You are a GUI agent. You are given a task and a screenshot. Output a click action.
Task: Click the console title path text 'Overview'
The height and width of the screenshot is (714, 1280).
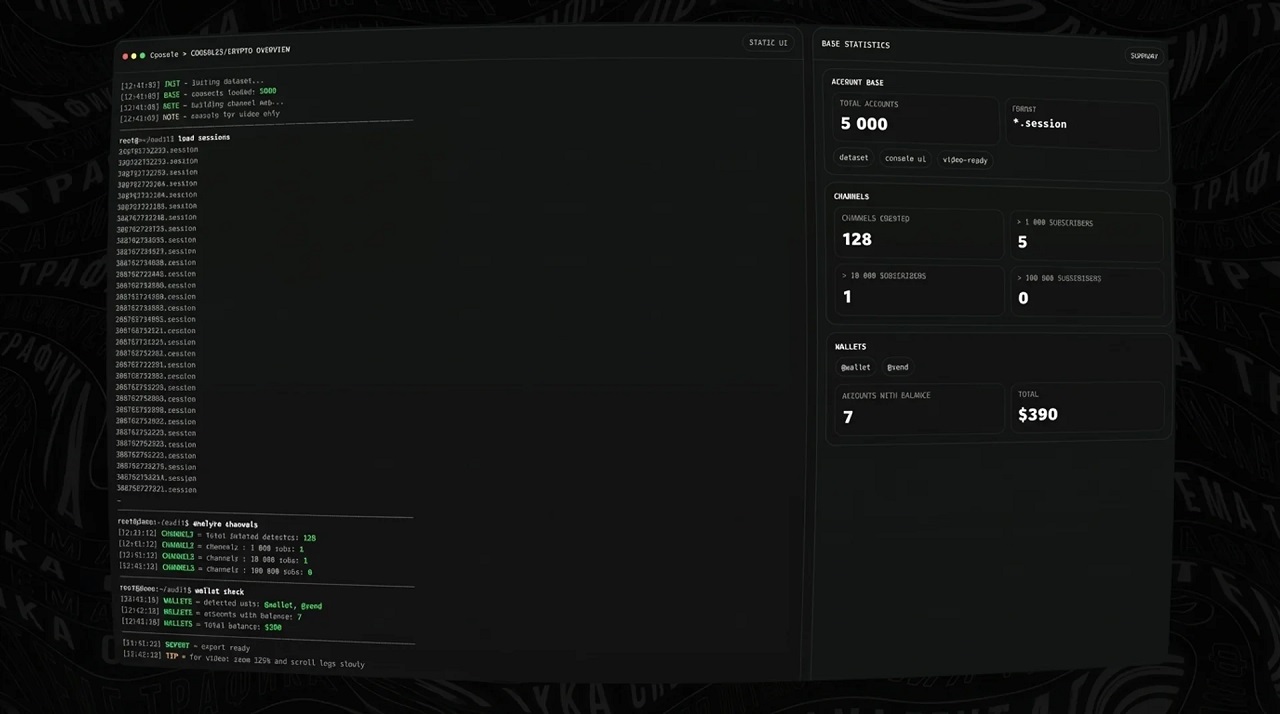pos(273,50)
